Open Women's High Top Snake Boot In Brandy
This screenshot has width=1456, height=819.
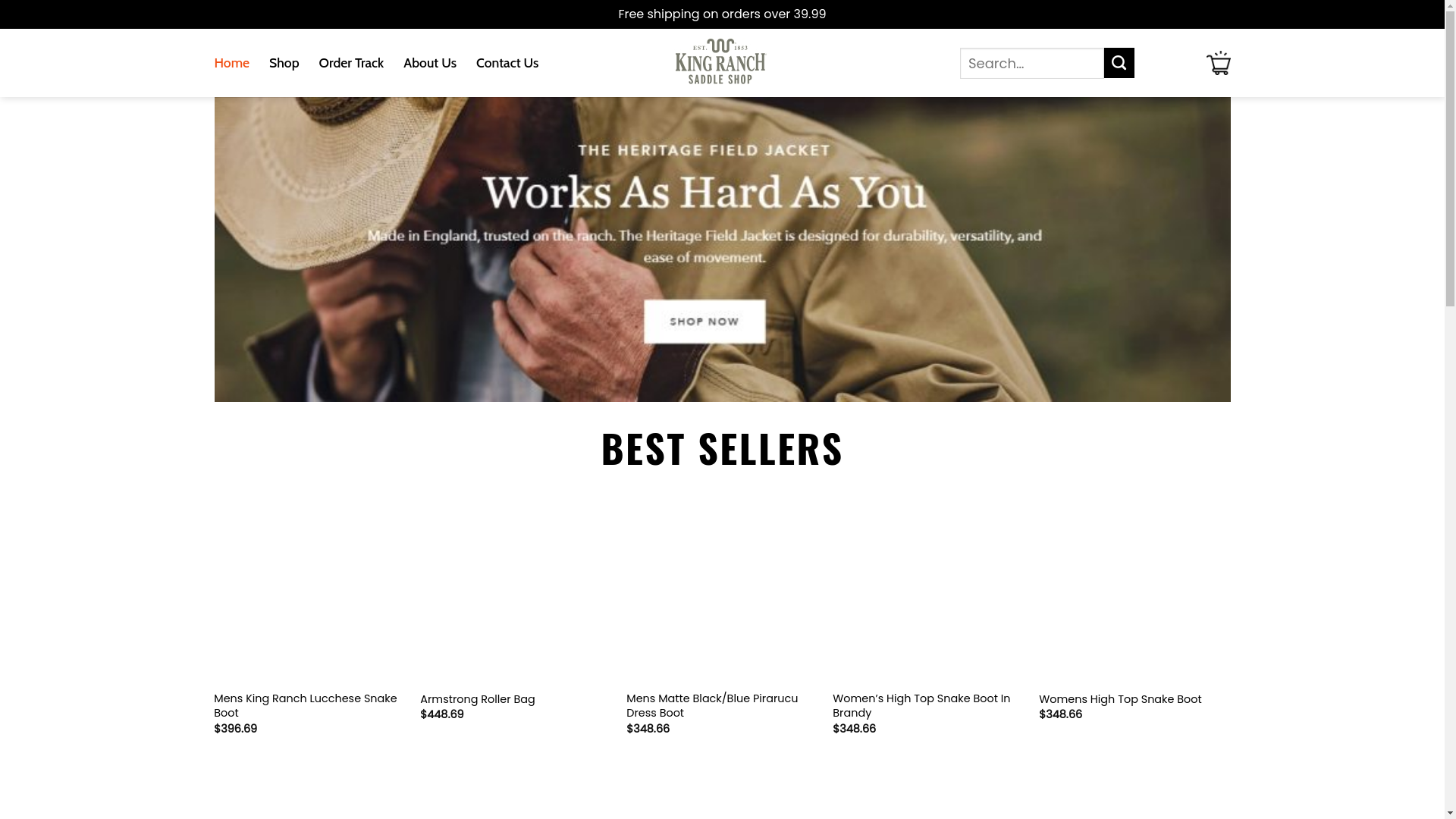(921, 705)
